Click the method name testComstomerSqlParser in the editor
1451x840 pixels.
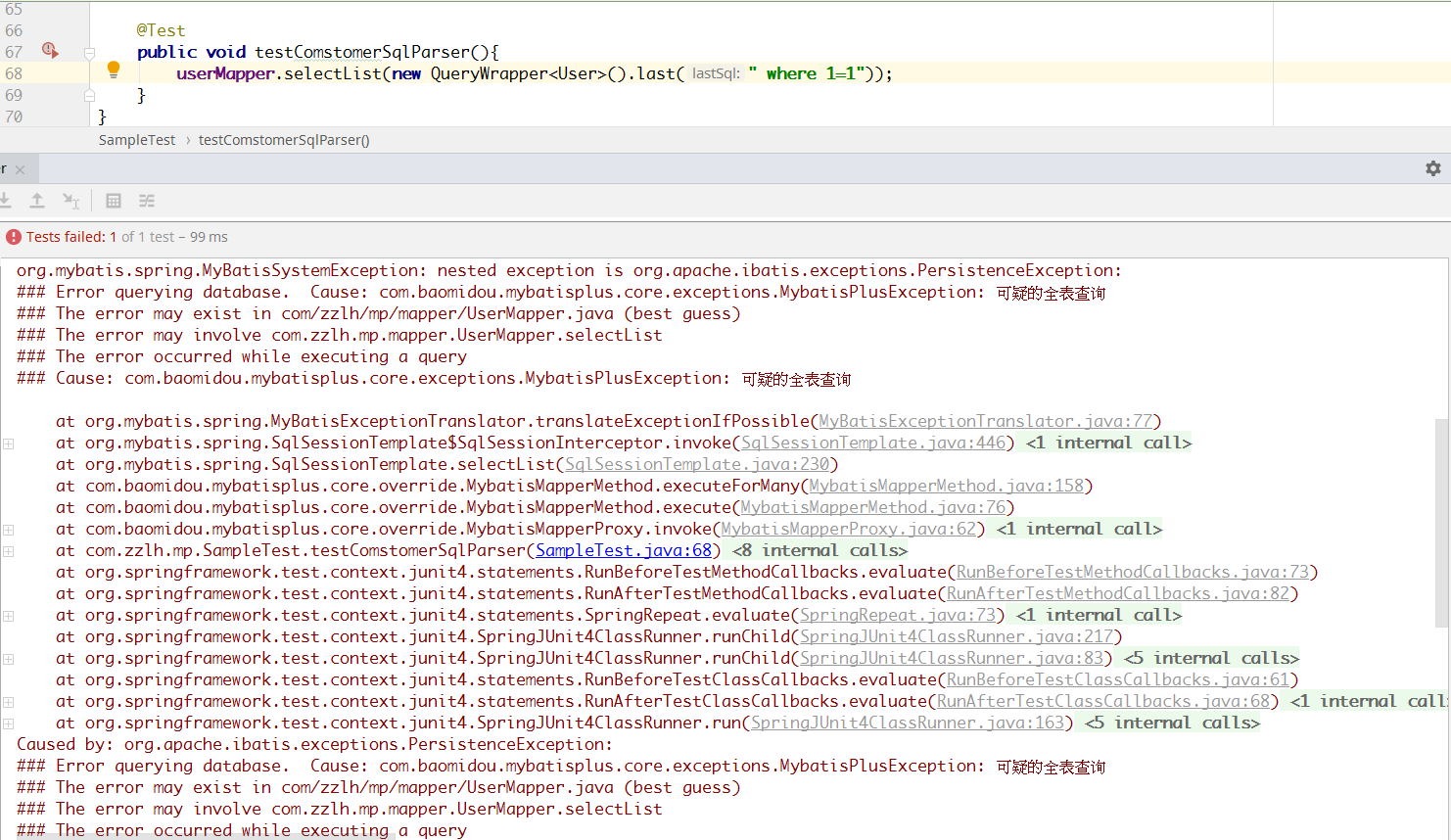(362, 52)
